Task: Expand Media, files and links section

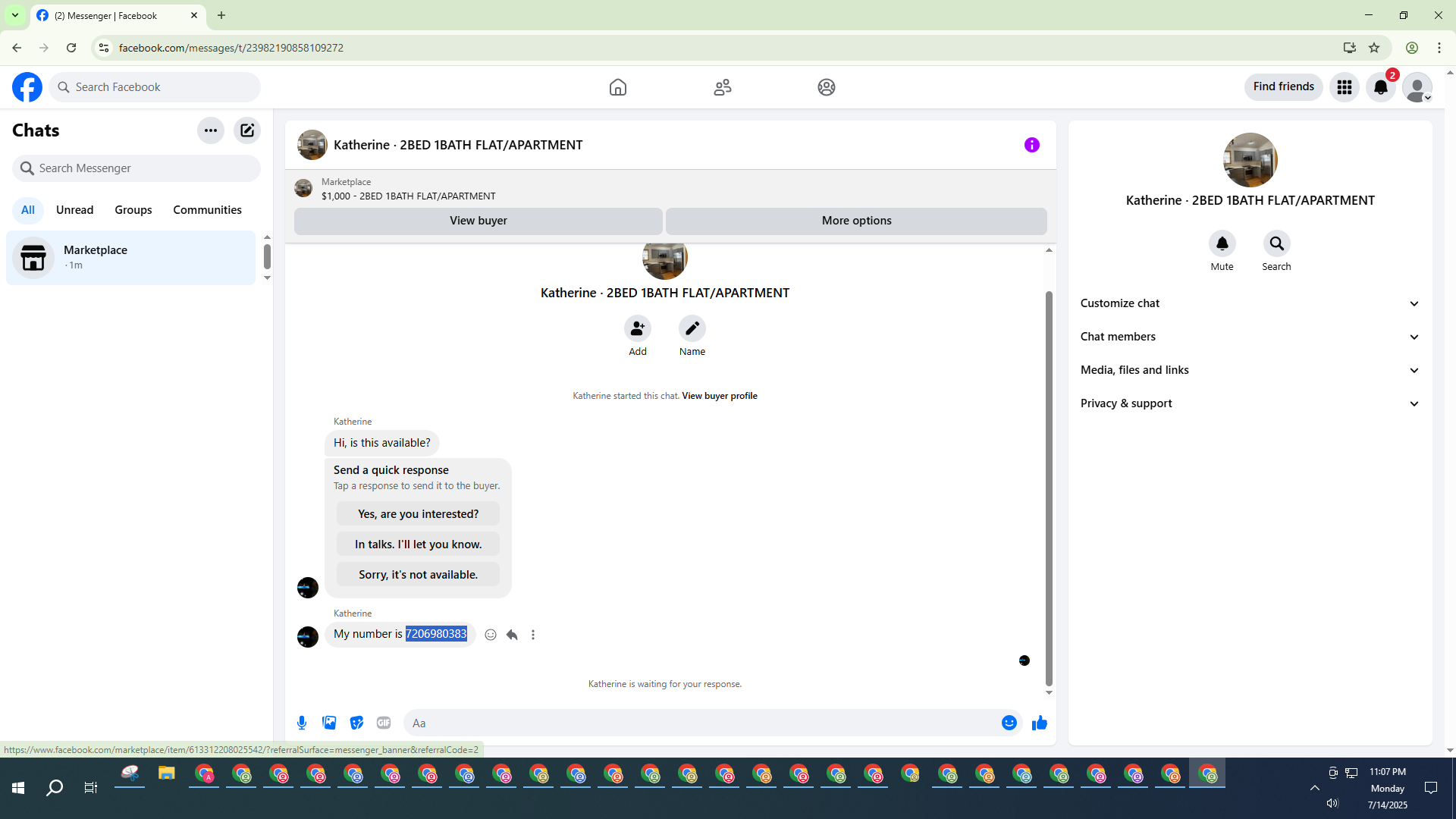Action: (1249, 370)
